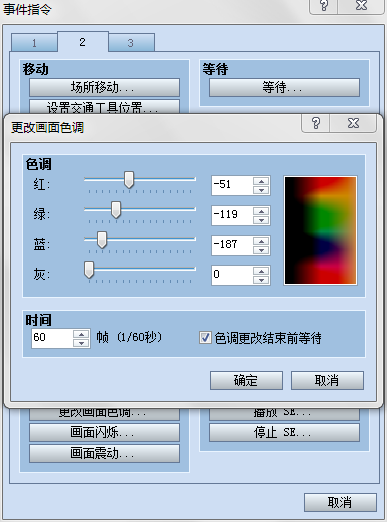Switch to tab 1 in 事件指令

pyautogui.click(x=34, y=43)
